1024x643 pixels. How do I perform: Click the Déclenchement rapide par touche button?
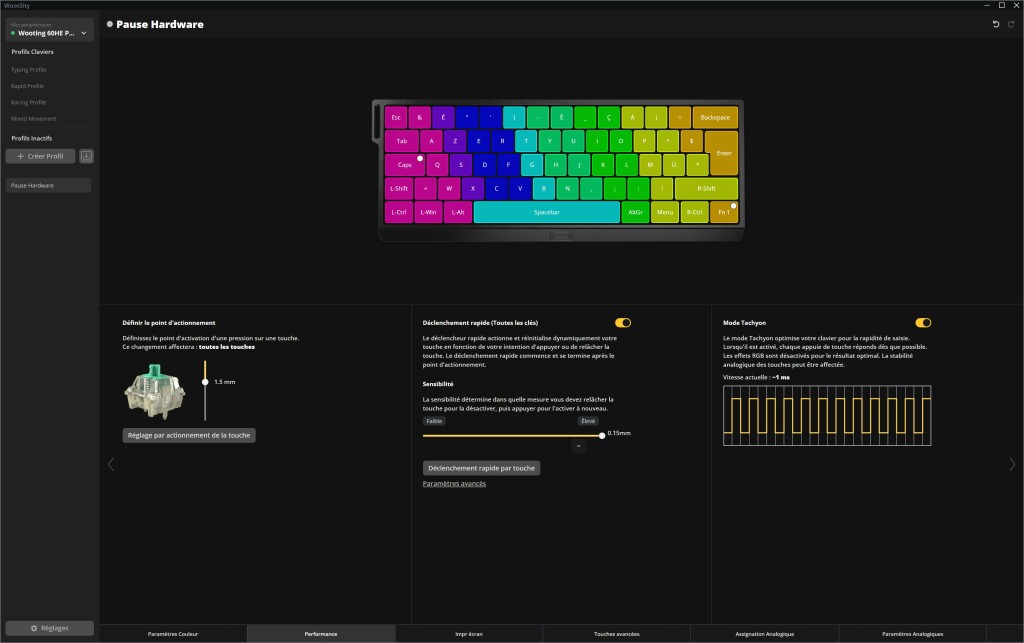click(x=481, y=468)
